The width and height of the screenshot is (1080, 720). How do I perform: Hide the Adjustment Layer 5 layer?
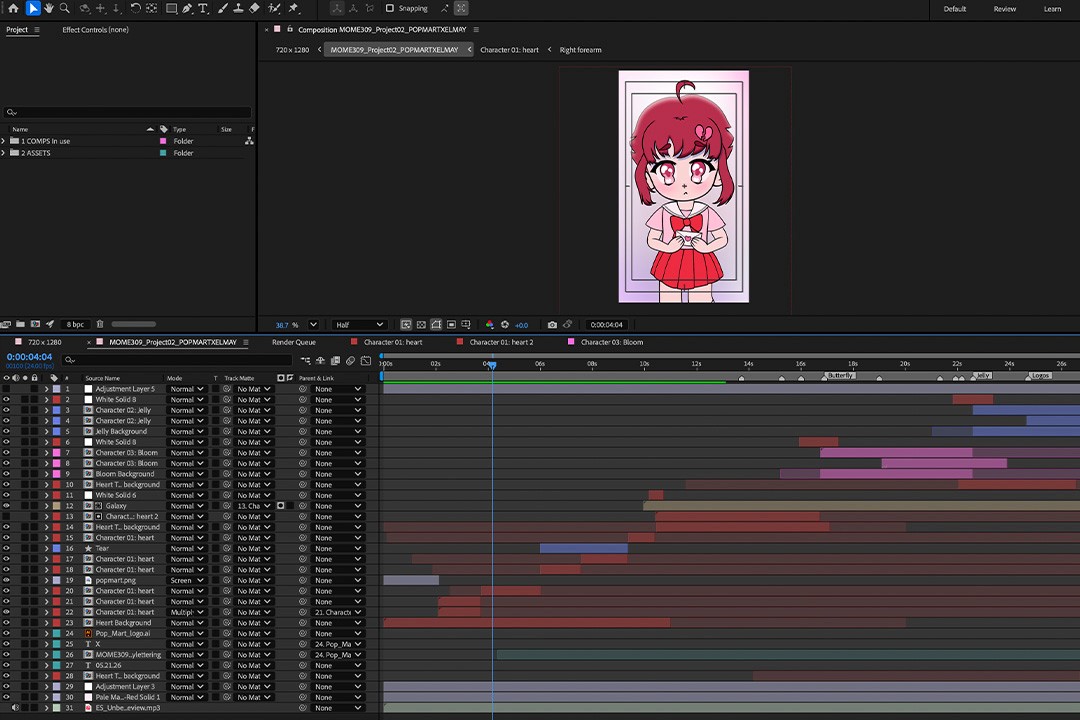tap(6, 389)
